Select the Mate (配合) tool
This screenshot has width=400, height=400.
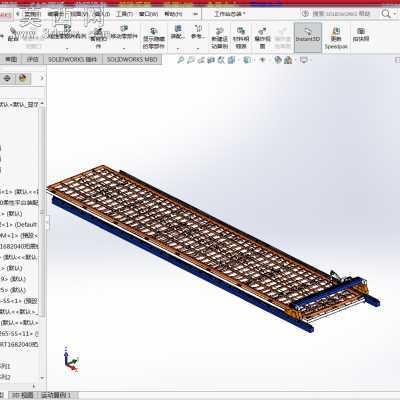tap(13, 35)
